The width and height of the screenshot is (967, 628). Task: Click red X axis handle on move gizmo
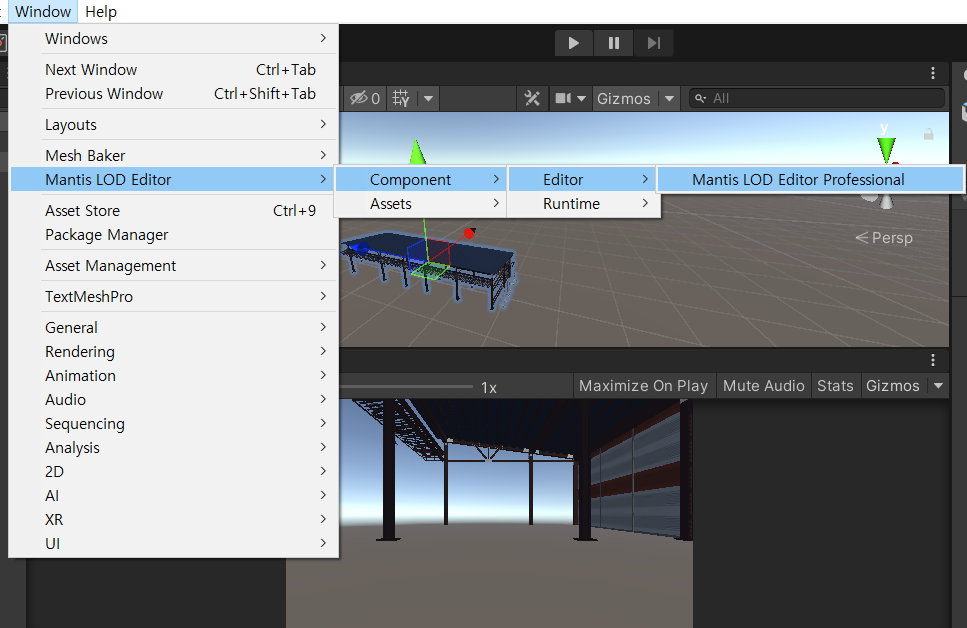click(469, 233)
